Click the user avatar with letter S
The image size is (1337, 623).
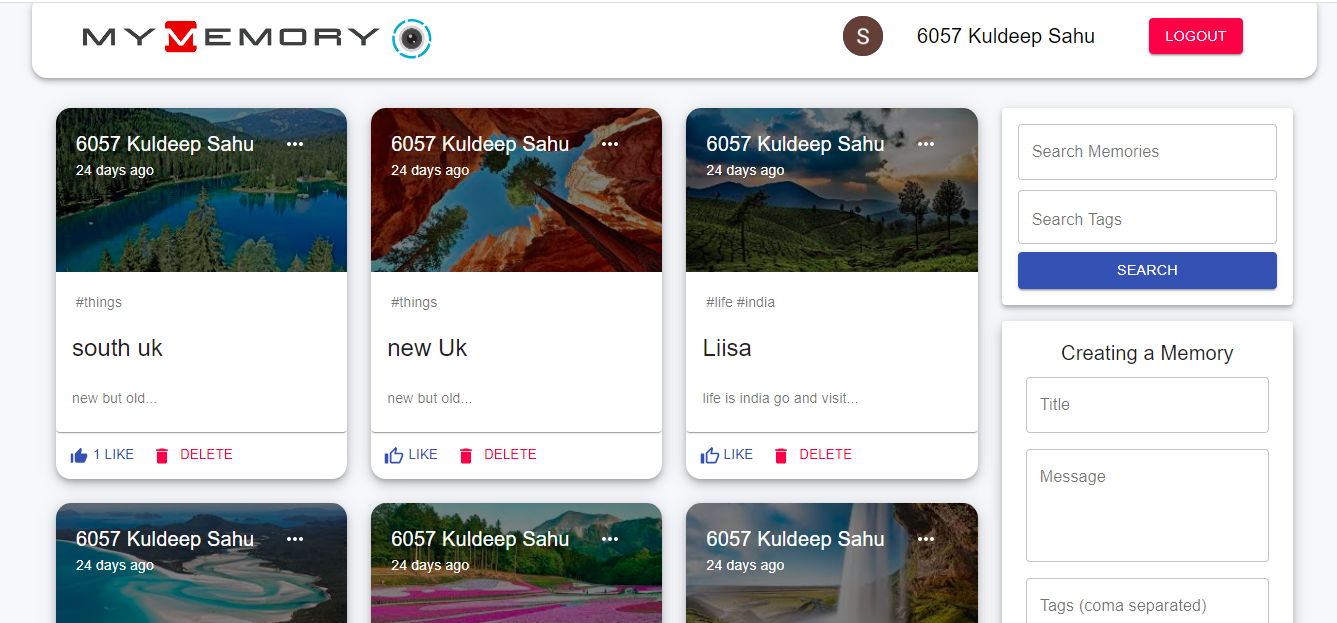pos(863,36)
